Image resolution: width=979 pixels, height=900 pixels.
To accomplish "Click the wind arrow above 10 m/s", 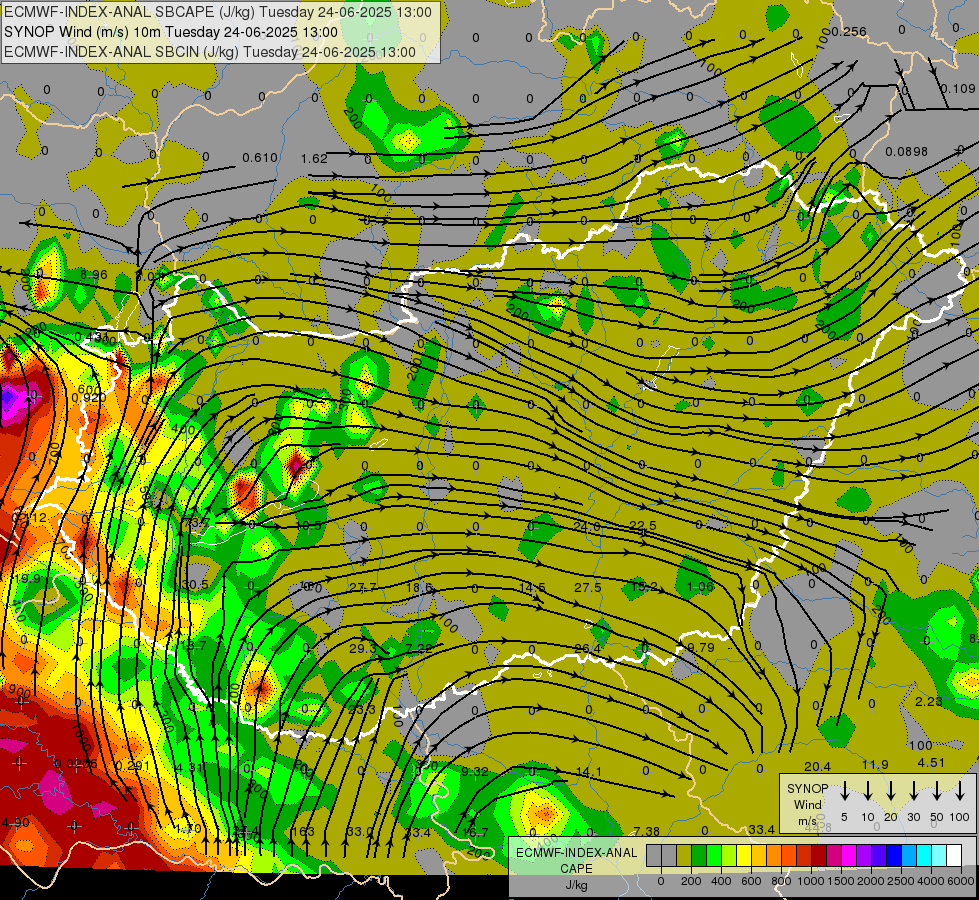I will coord(867,791).
